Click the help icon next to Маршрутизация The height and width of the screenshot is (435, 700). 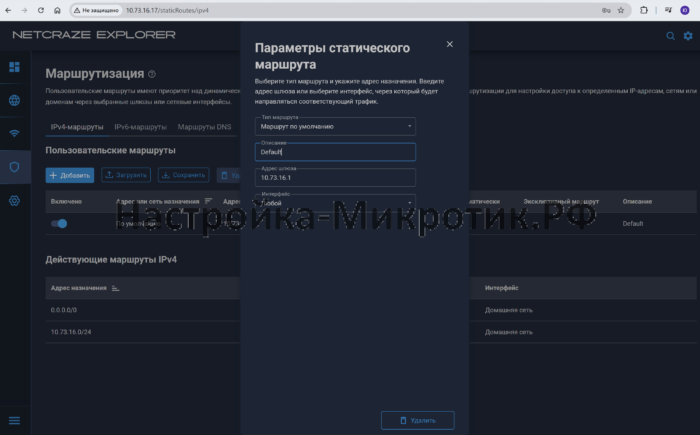pos(152,74)
